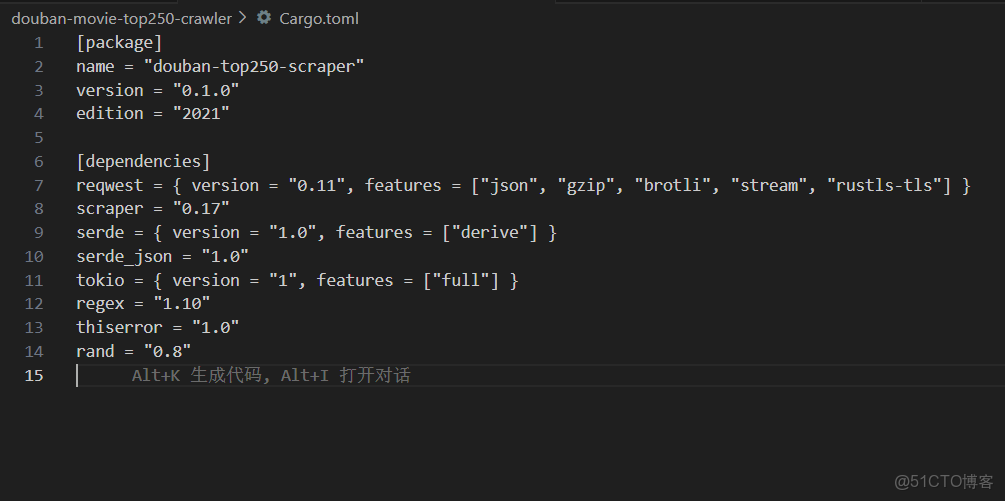The height and width of the screenshot is (501, 1005).
Task: Place cursor on the [package] header
Action: (x=119, y=42)
